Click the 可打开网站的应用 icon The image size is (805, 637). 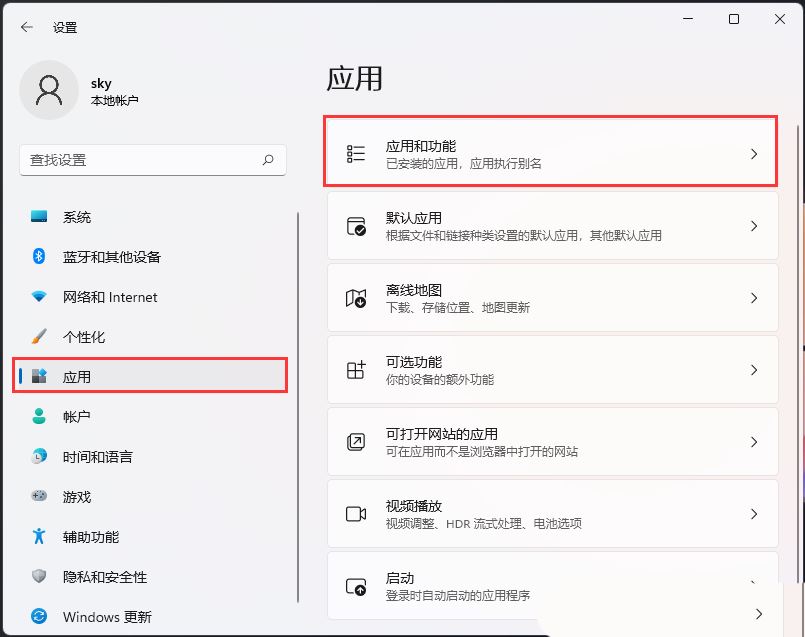[356, 441]
